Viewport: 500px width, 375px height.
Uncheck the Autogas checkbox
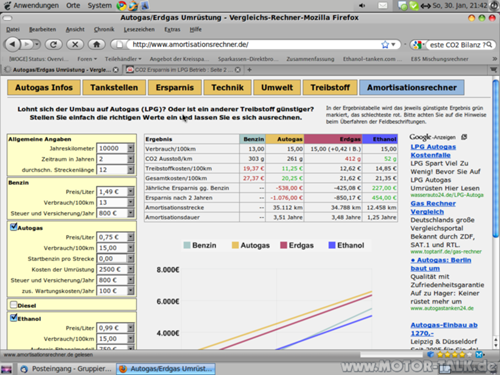coord(14,227)
